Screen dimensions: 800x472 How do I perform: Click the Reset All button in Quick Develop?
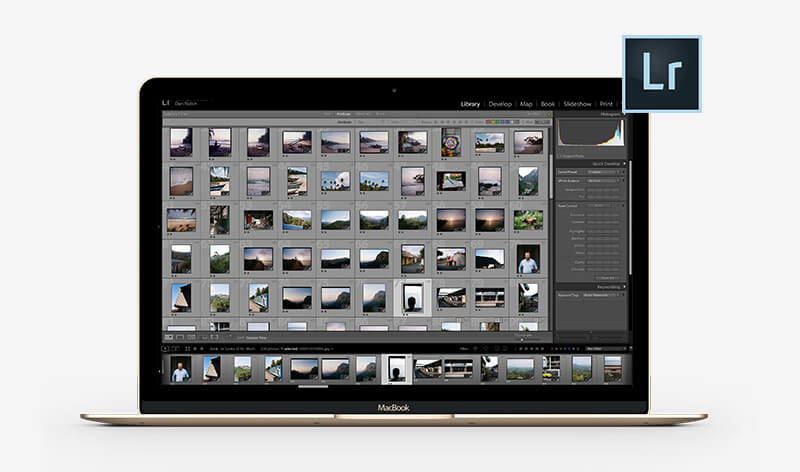point(607,278)
